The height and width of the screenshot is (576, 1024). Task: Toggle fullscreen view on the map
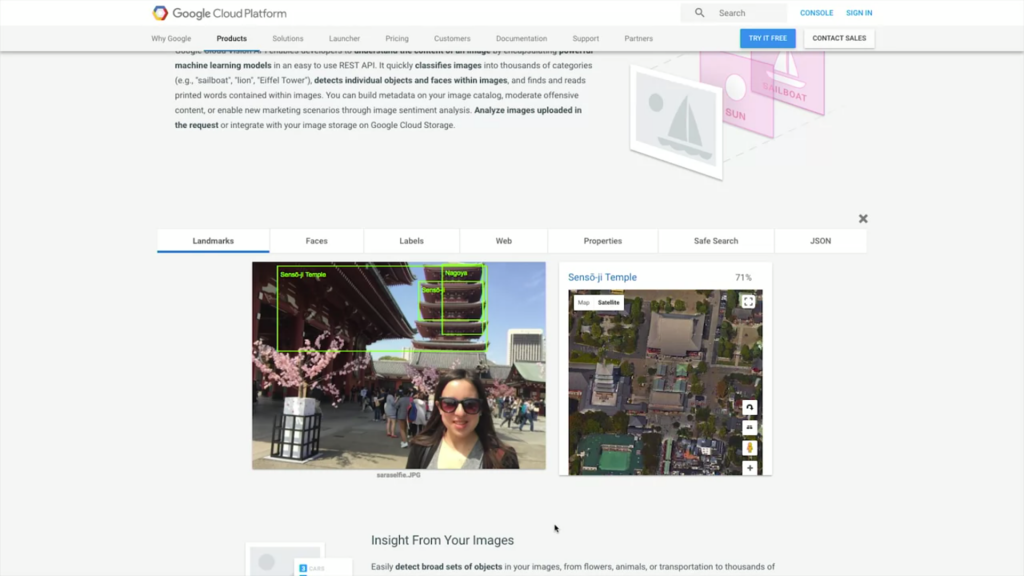pyautogui.click(x=748, y=301)
